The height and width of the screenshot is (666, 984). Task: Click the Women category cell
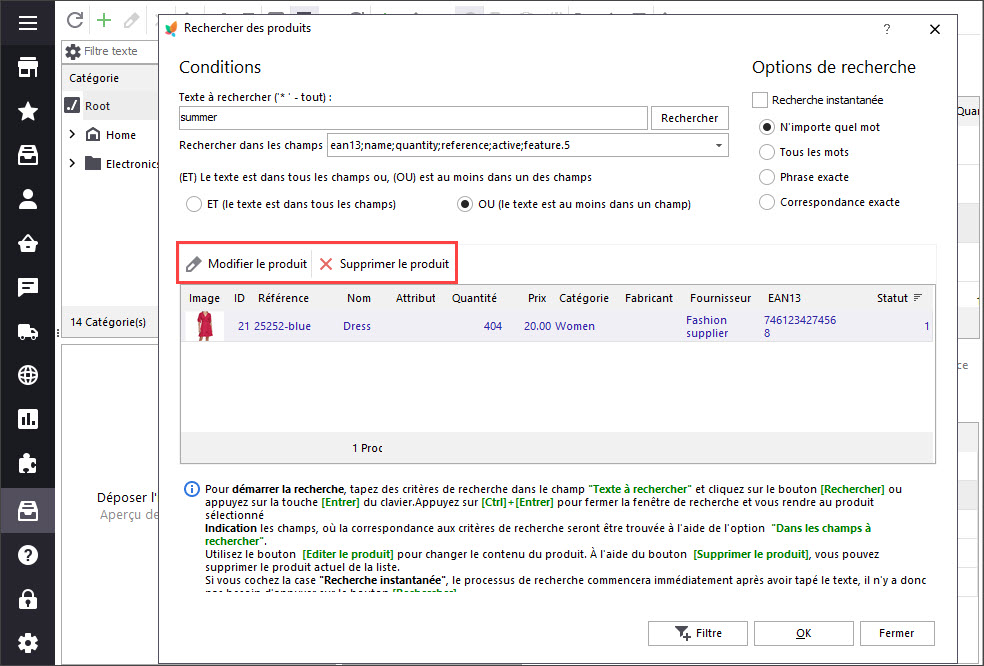point(575,326)
